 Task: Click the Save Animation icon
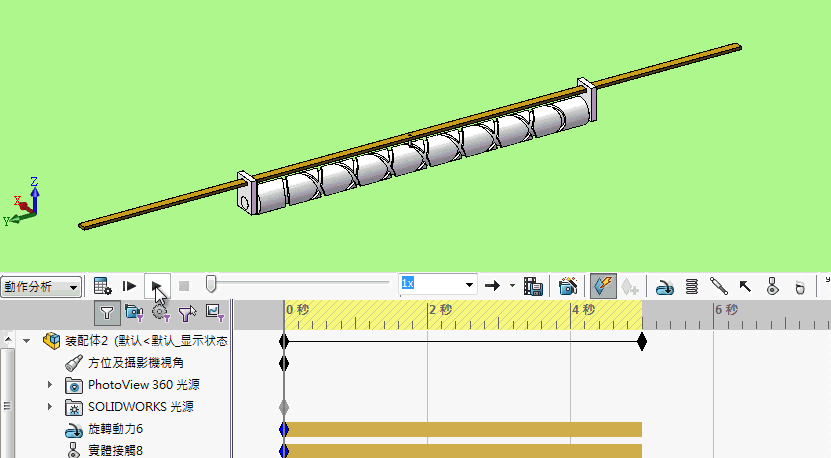point(533,286)
